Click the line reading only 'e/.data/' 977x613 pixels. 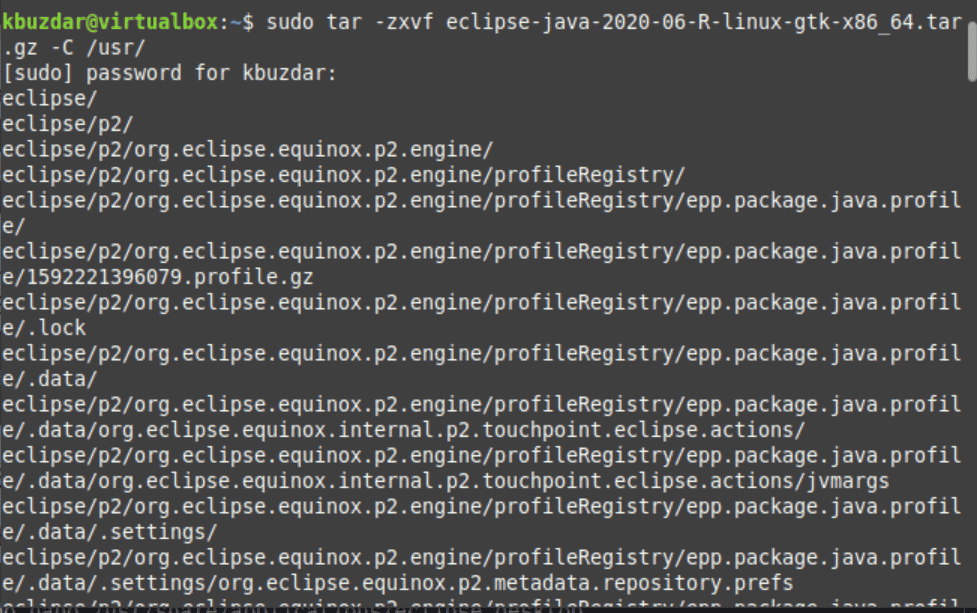point(50,379)
